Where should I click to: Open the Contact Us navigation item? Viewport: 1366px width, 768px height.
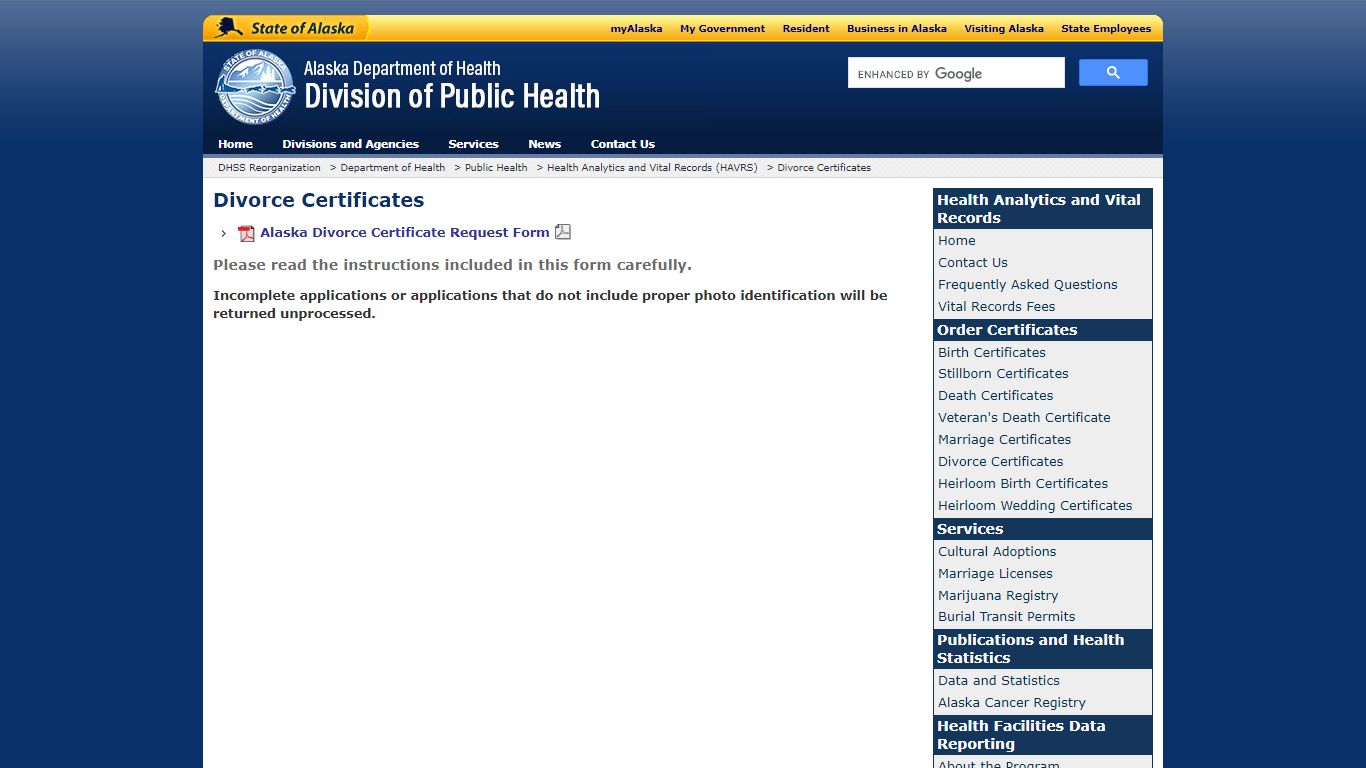(622, 144)
